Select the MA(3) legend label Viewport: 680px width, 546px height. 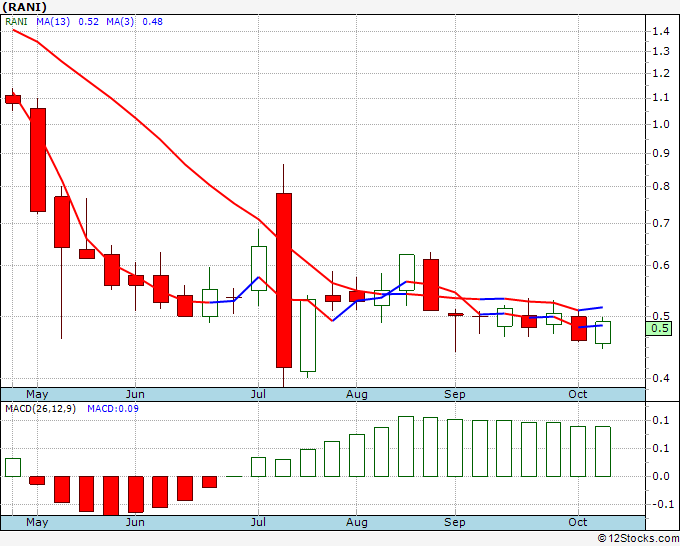(x=120, y=22)
